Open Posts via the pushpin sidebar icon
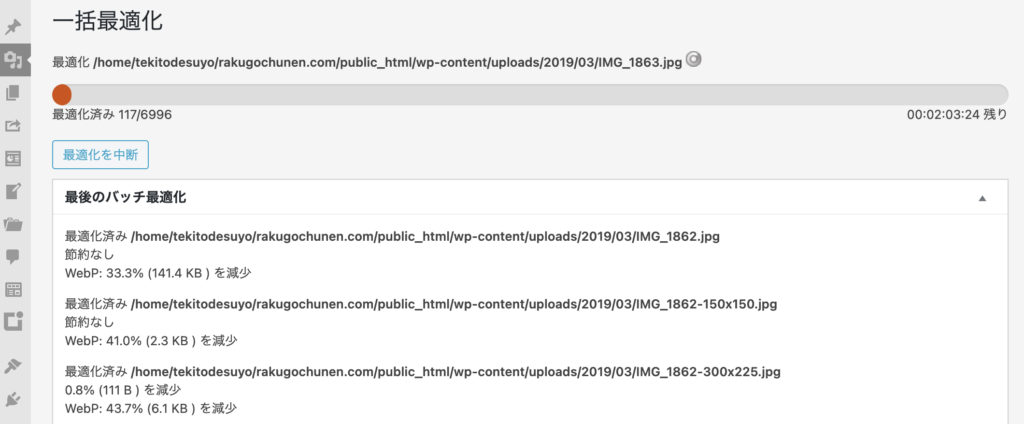The height and width of the screenshot is (424, 1024). pyautogui.click(x=12, y=28)
